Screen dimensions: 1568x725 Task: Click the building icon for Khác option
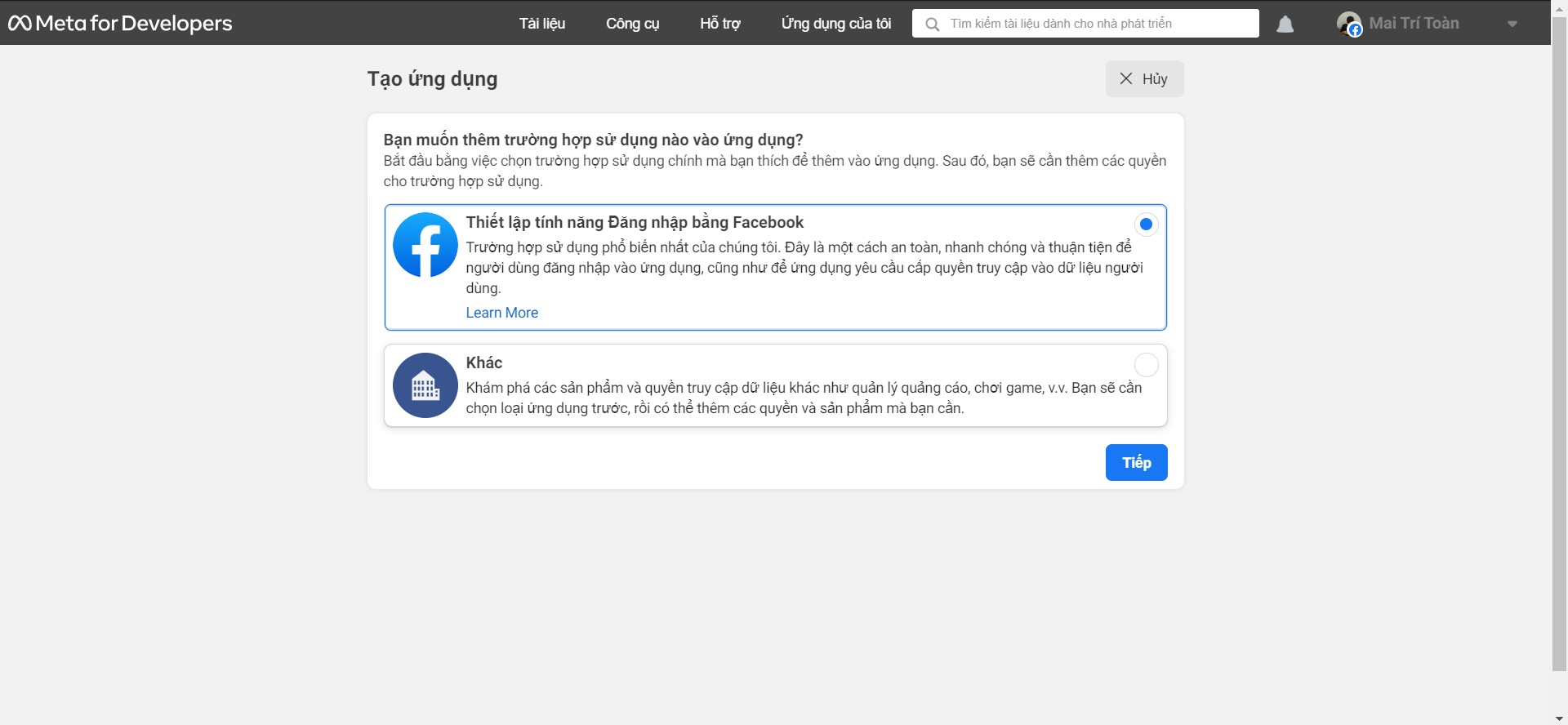425,385
